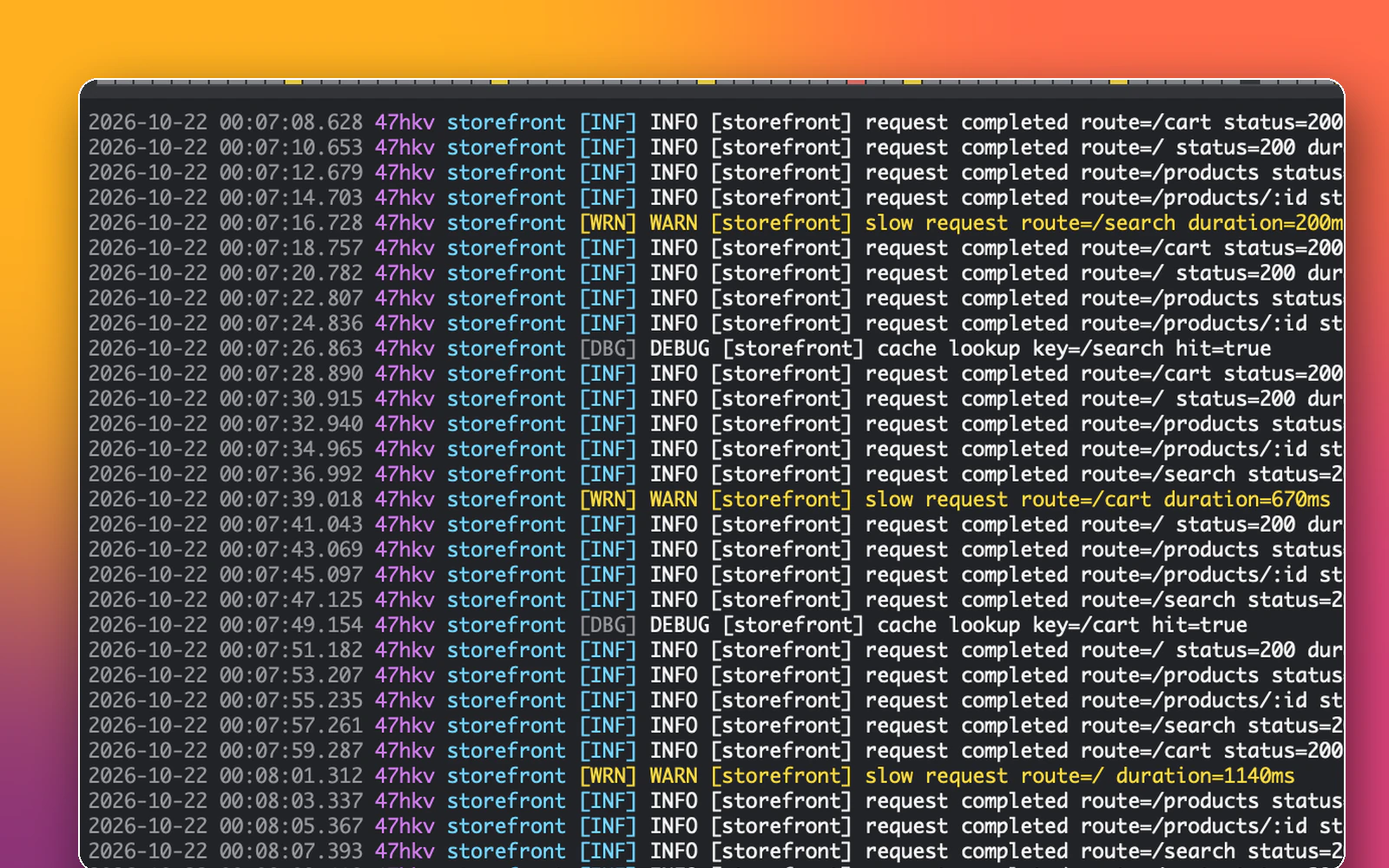
Task: Click the [INF] tag on the 00:07:18.757 line
Action: pyautogui.click(x=608, y=248)
